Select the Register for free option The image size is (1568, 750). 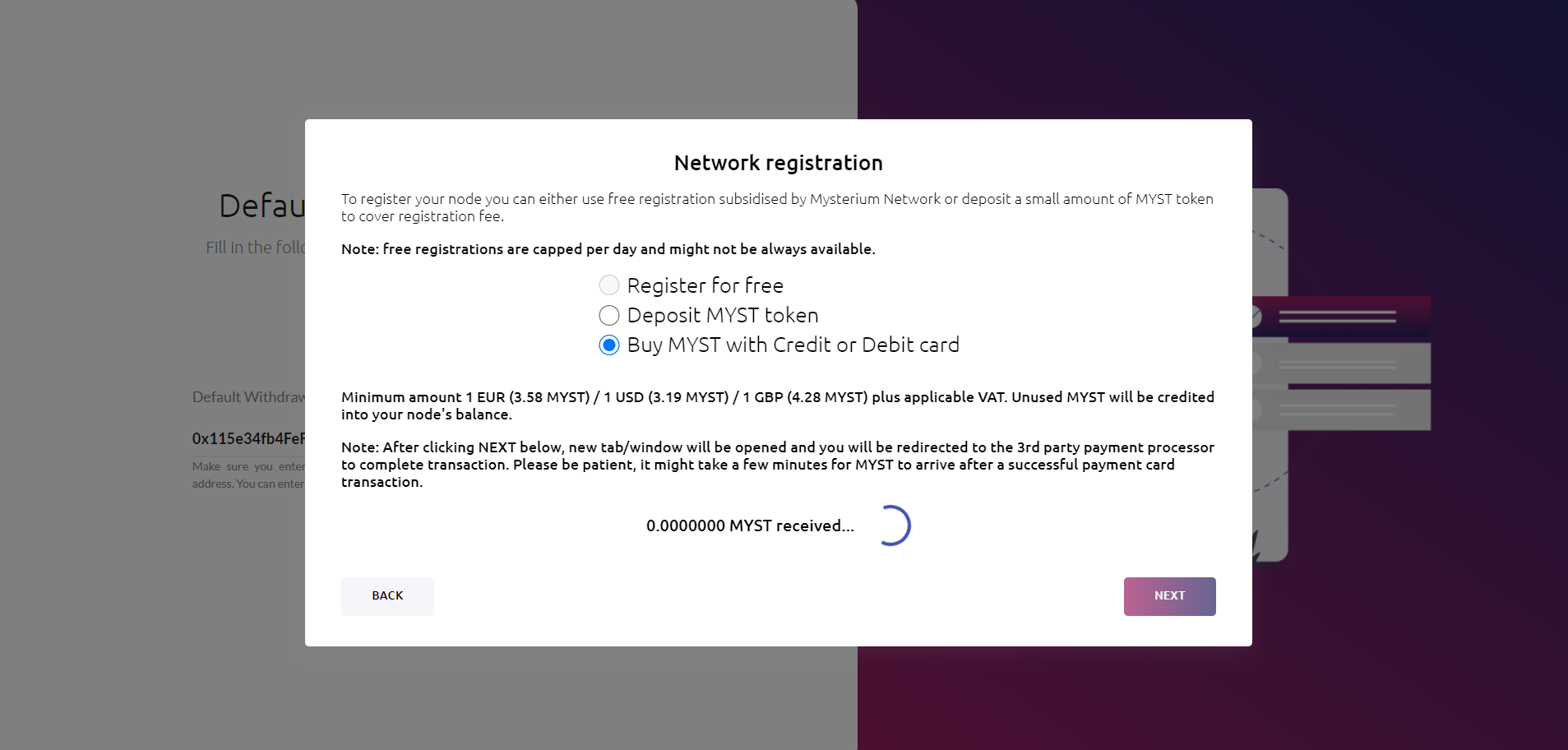pyautogui.click(x=704, y=285)
